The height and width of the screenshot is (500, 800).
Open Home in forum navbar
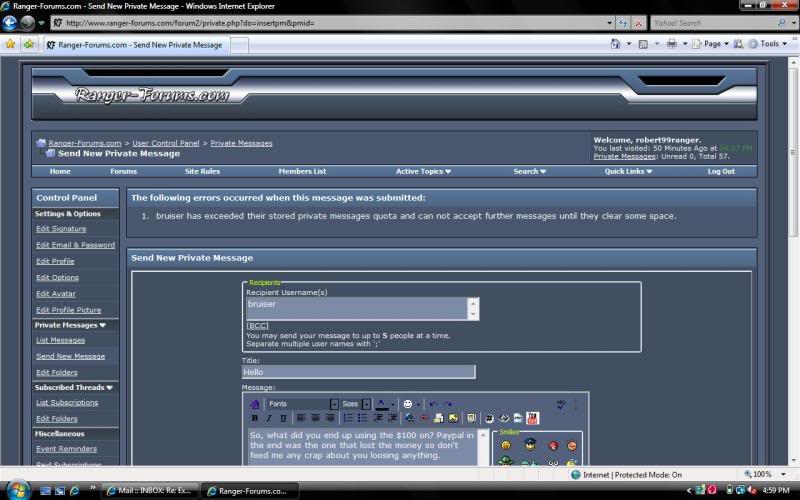click(60, 171)
